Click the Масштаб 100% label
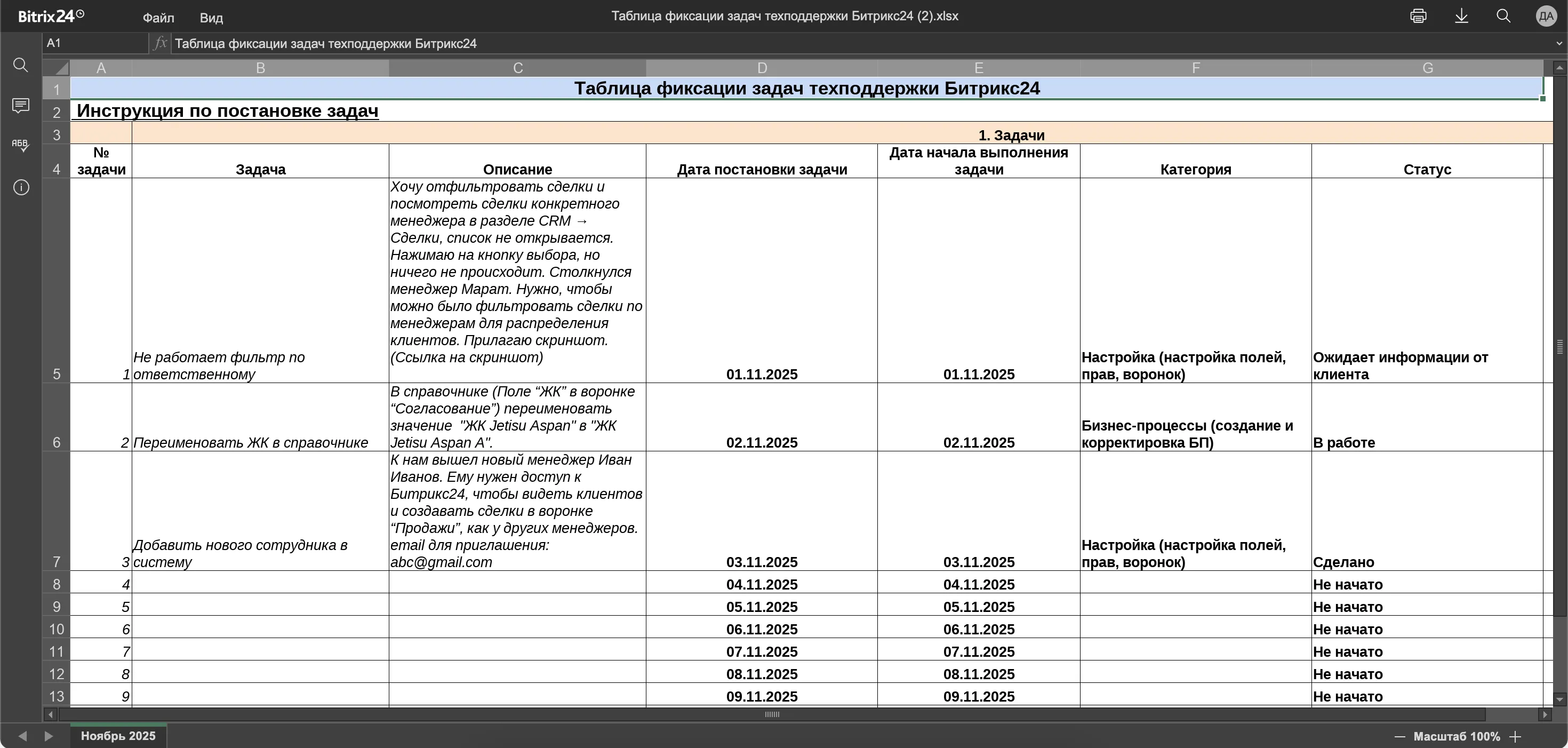The image size is (1568, 748). click(1457, 737)
